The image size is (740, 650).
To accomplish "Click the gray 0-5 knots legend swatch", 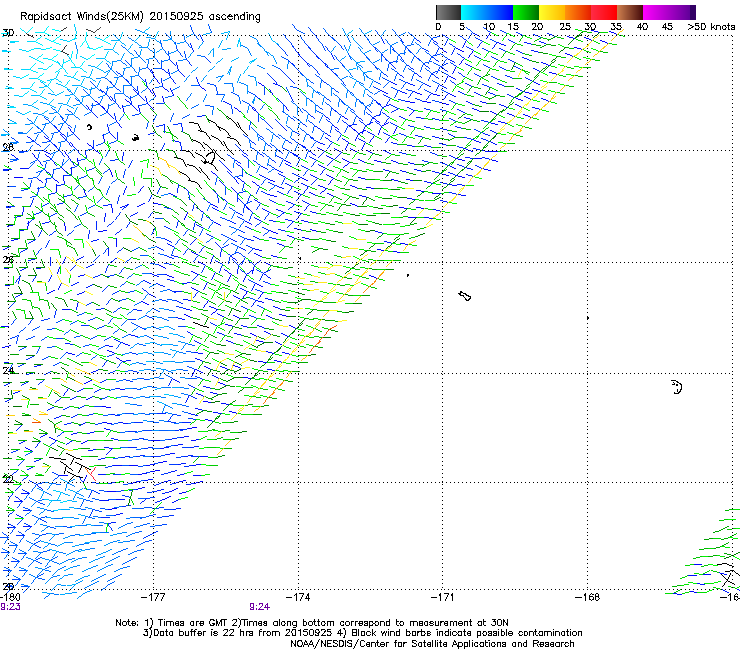I will pos(448,12).
